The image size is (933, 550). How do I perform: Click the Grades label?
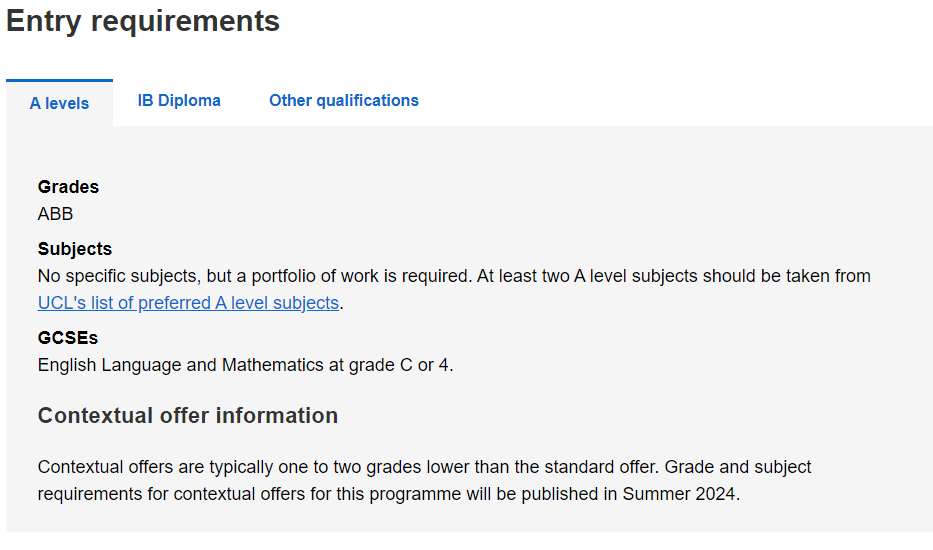click(x=68, y=187)
